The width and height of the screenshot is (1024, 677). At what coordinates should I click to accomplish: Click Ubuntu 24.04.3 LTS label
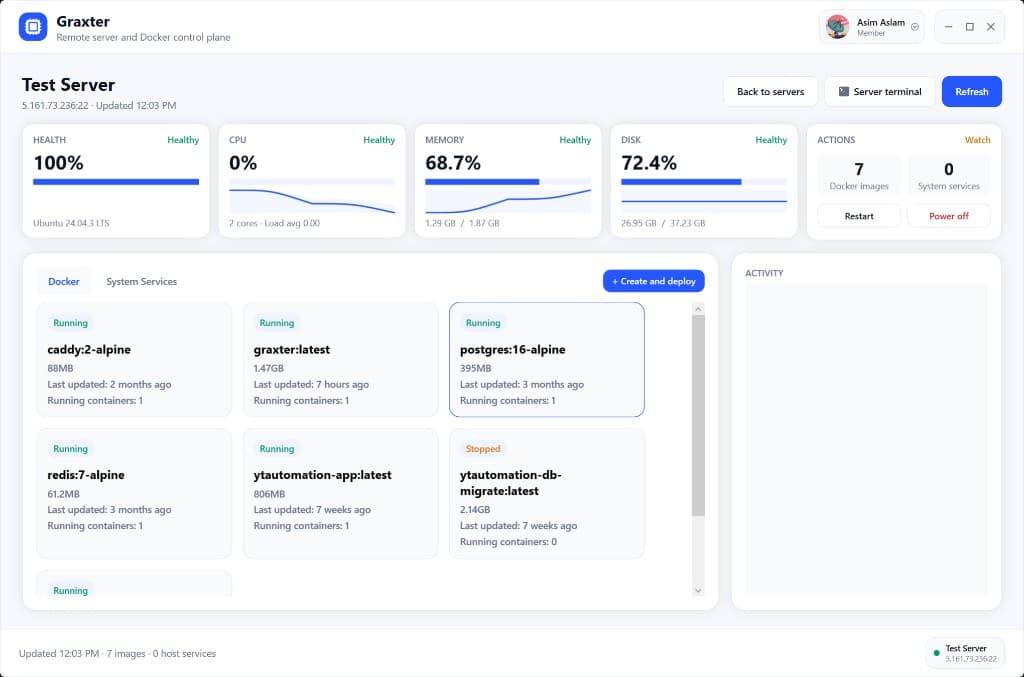tap(71, 223)
